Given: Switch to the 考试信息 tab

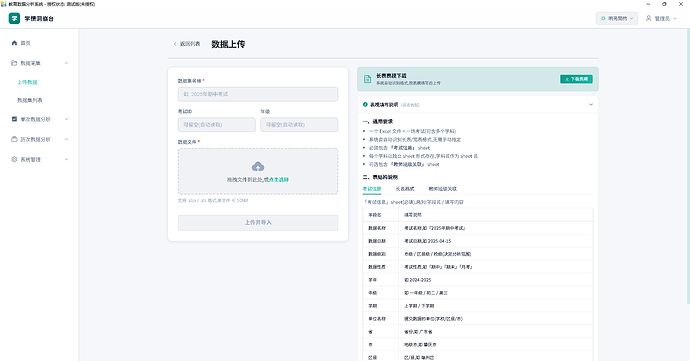Looking at the screenshot, I should click(x=372, y=189).
